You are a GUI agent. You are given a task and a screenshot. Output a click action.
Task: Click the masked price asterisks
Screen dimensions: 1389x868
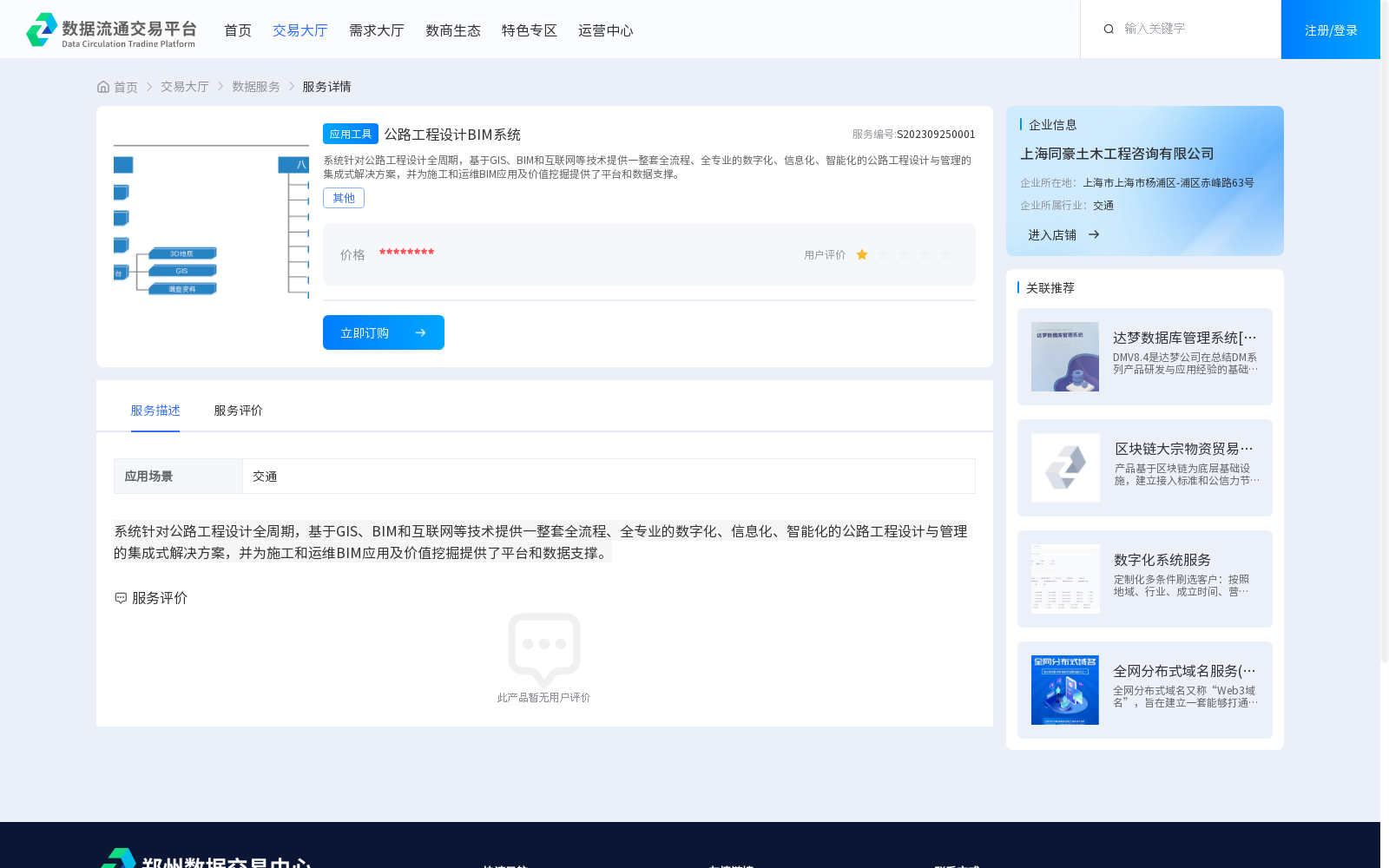point(406,253)
